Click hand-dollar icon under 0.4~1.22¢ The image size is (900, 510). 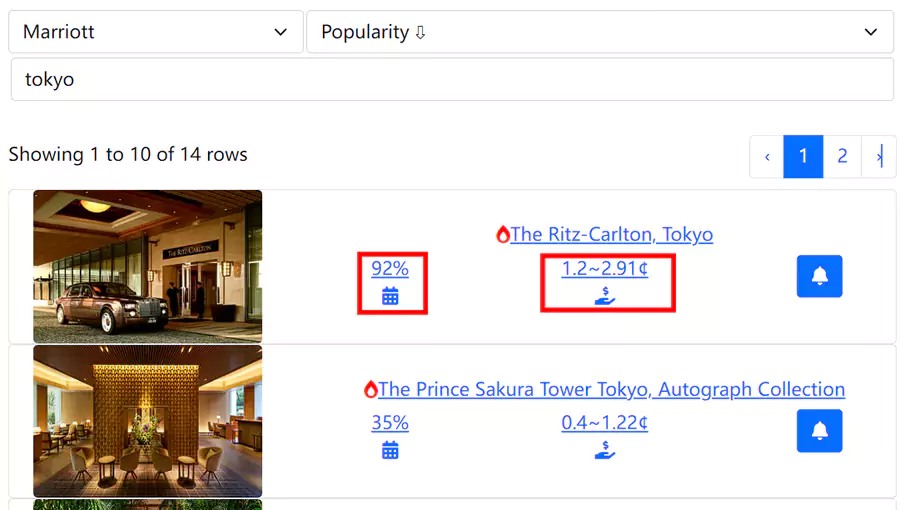pyautogui.click(x=605, y=450)
